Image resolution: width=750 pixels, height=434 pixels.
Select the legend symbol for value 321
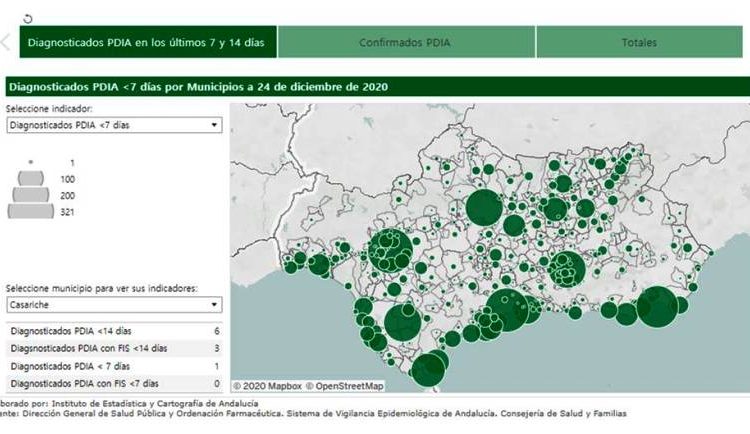[30, 211]
